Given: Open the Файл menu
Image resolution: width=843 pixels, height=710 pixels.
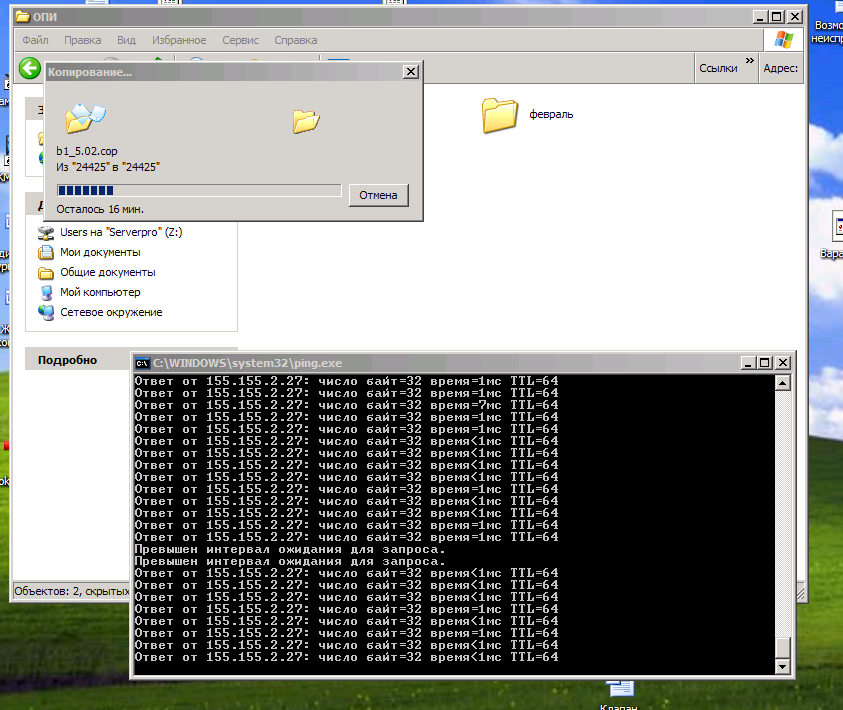Looking at the screenshot, I should (35, 40).
